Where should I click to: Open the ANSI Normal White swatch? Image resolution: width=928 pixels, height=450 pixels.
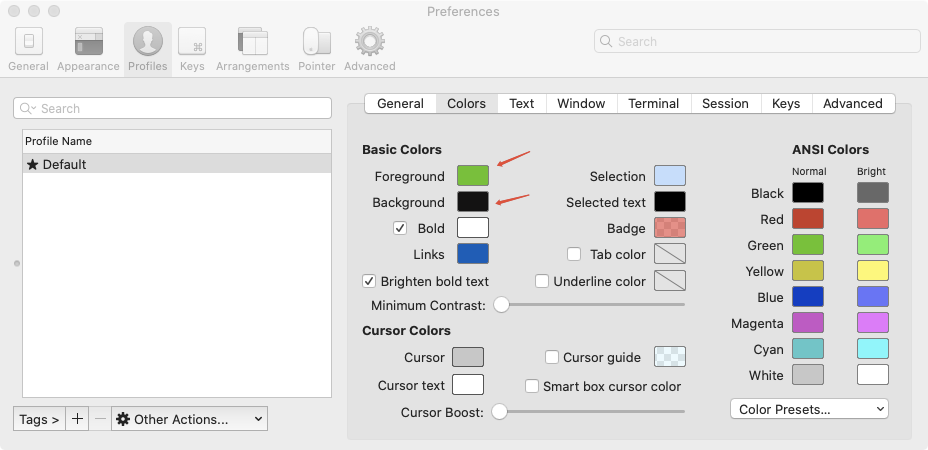point(808,375)
